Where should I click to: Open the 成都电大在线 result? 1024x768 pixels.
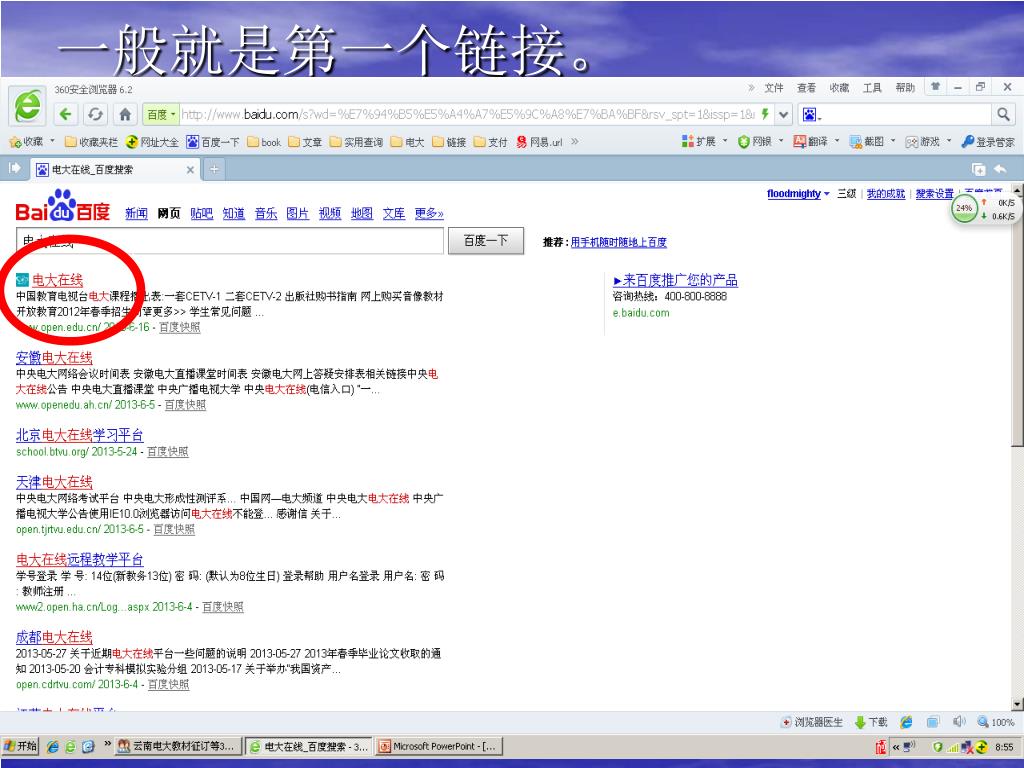tap(54, 637)
